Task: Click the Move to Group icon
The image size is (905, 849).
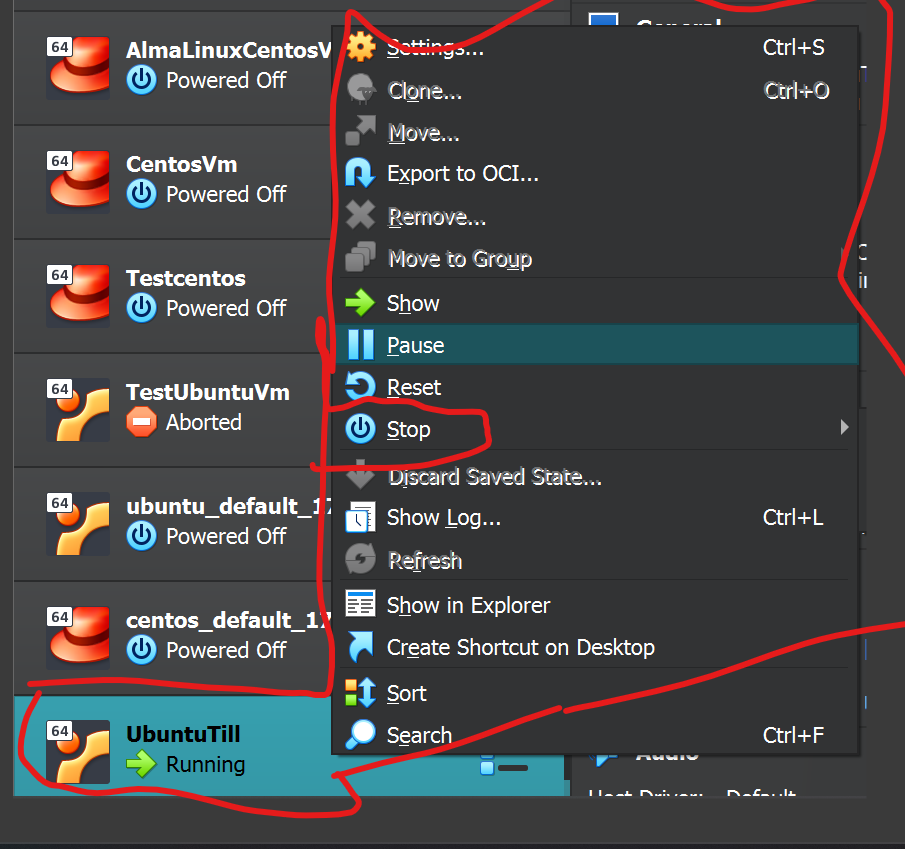Action: click(x=361, y=257)
